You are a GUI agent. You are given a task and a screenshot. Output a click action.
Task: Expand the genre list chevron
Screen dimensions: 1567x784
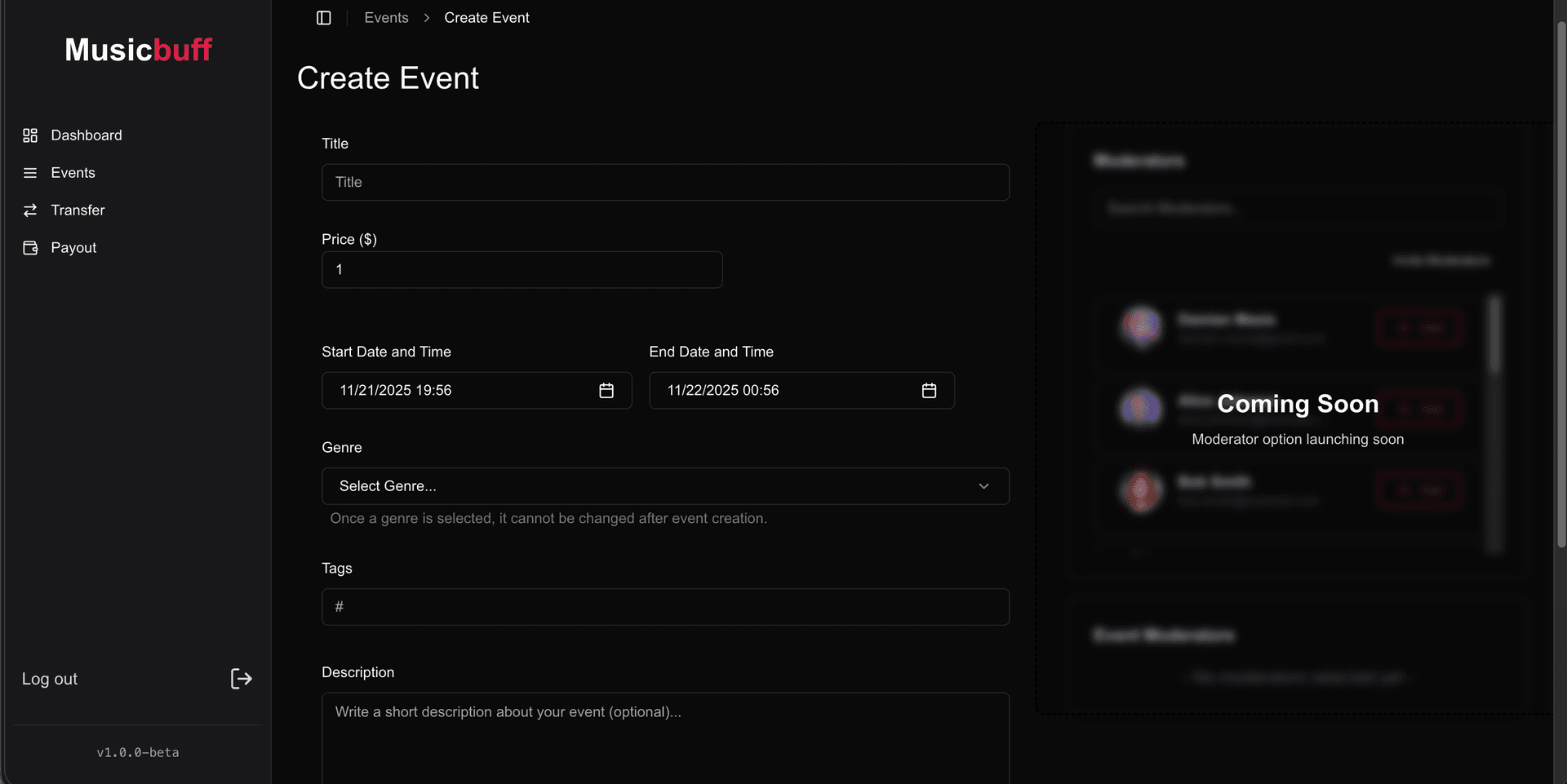pos(983,485)
